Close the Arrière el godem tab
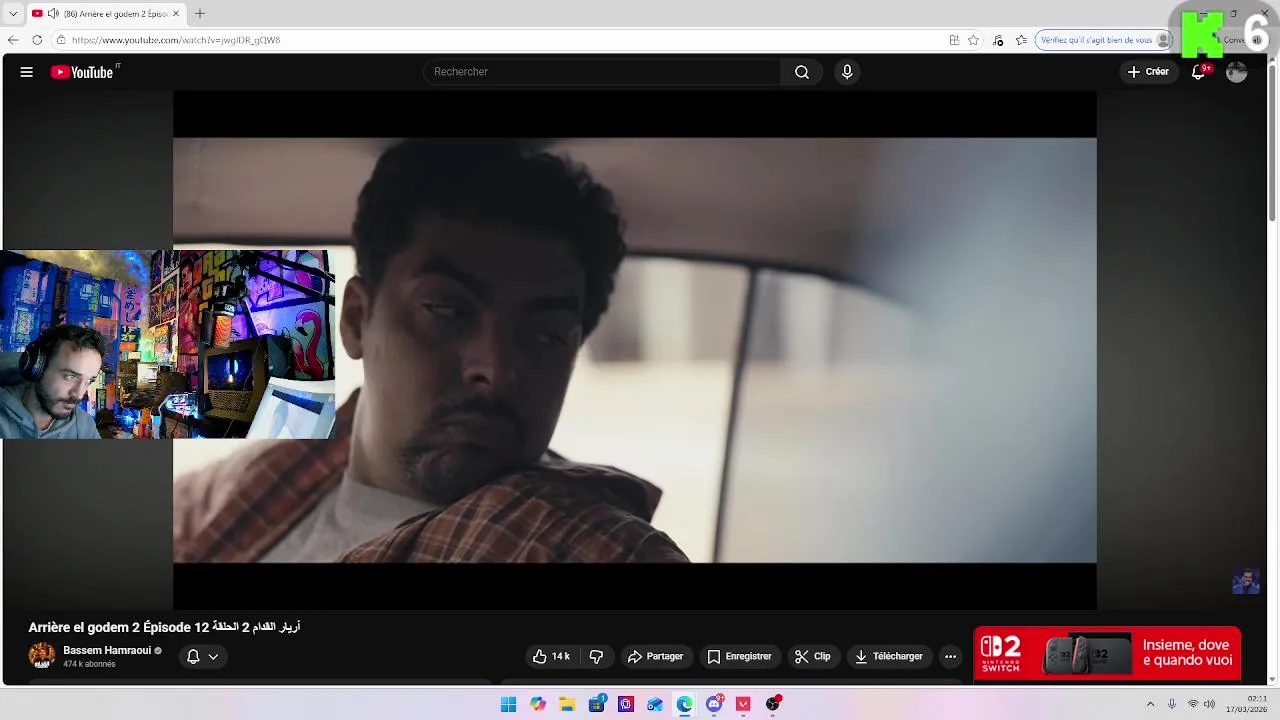 176,14
